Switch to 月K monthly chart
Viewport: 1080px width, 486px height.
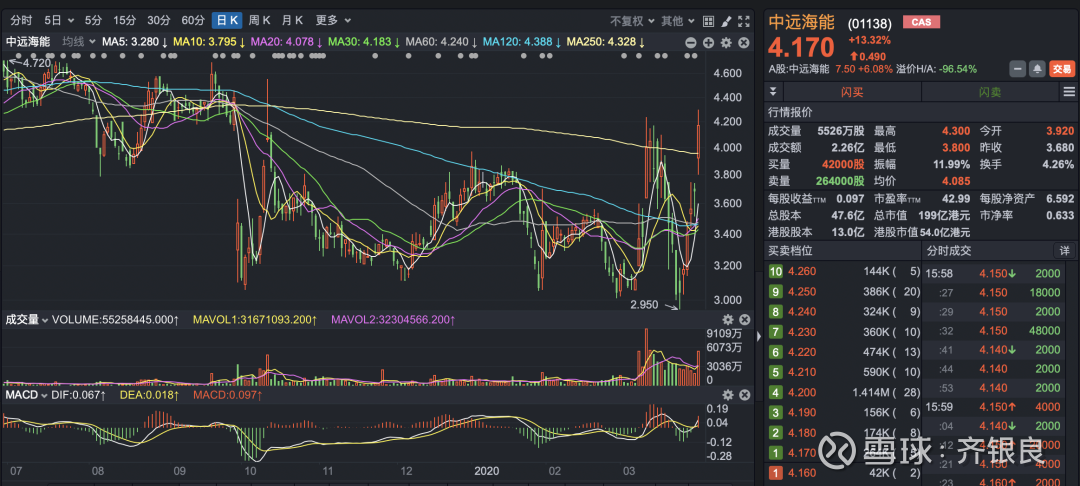tap(293, 21)
